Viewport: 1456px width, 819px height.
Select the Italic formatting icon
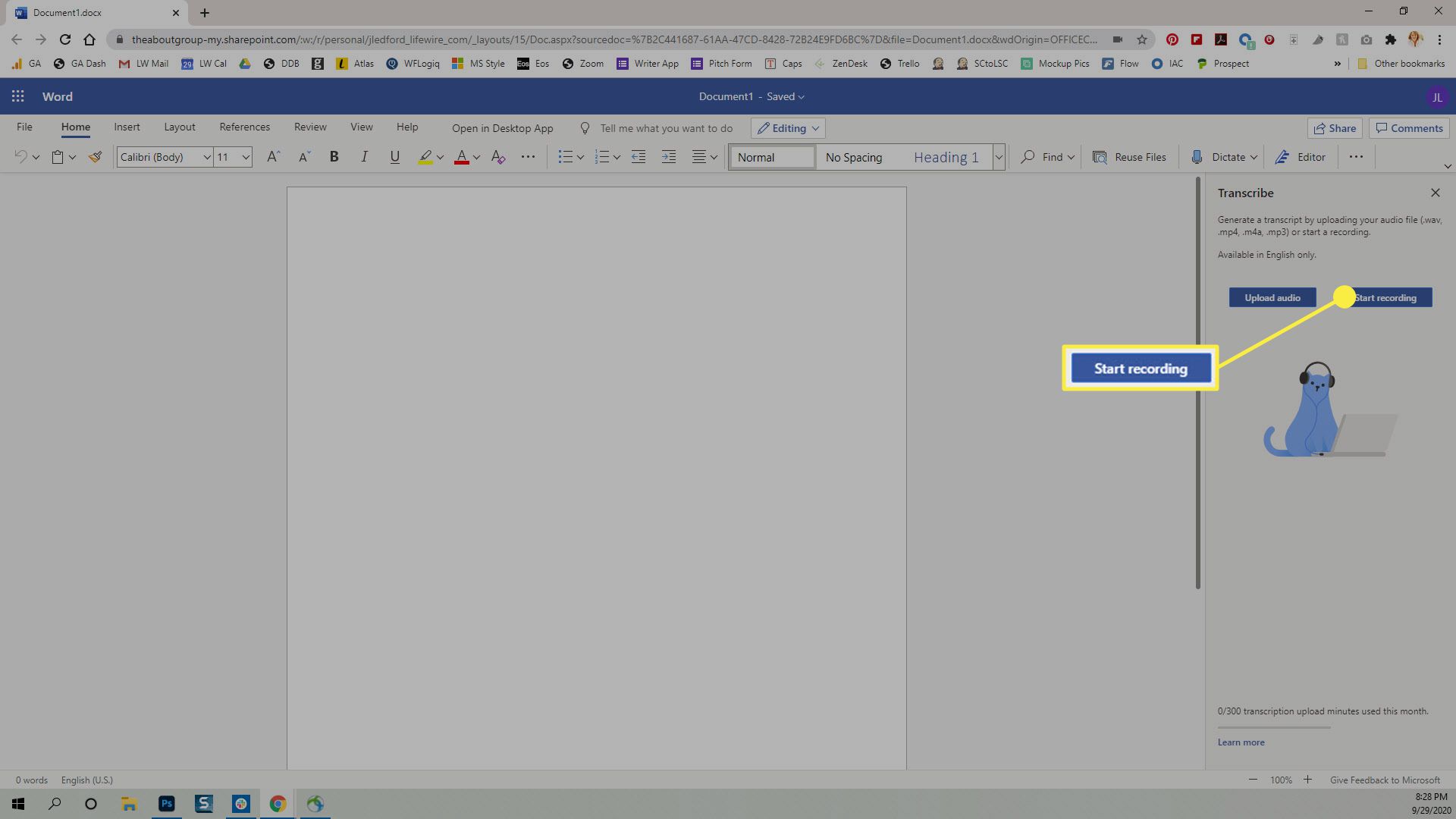[364, 157]
